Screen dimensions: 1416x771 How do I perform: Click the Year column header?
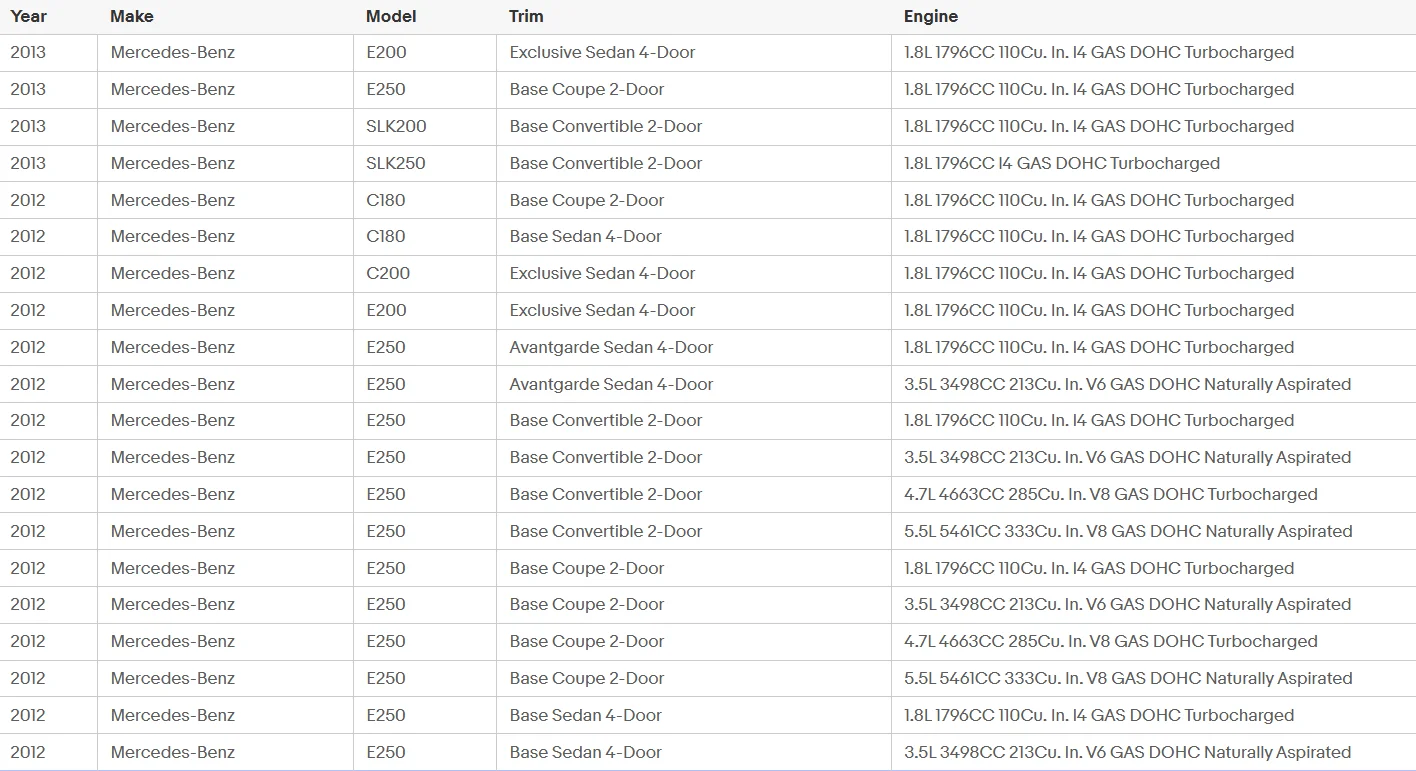point(28,16)
